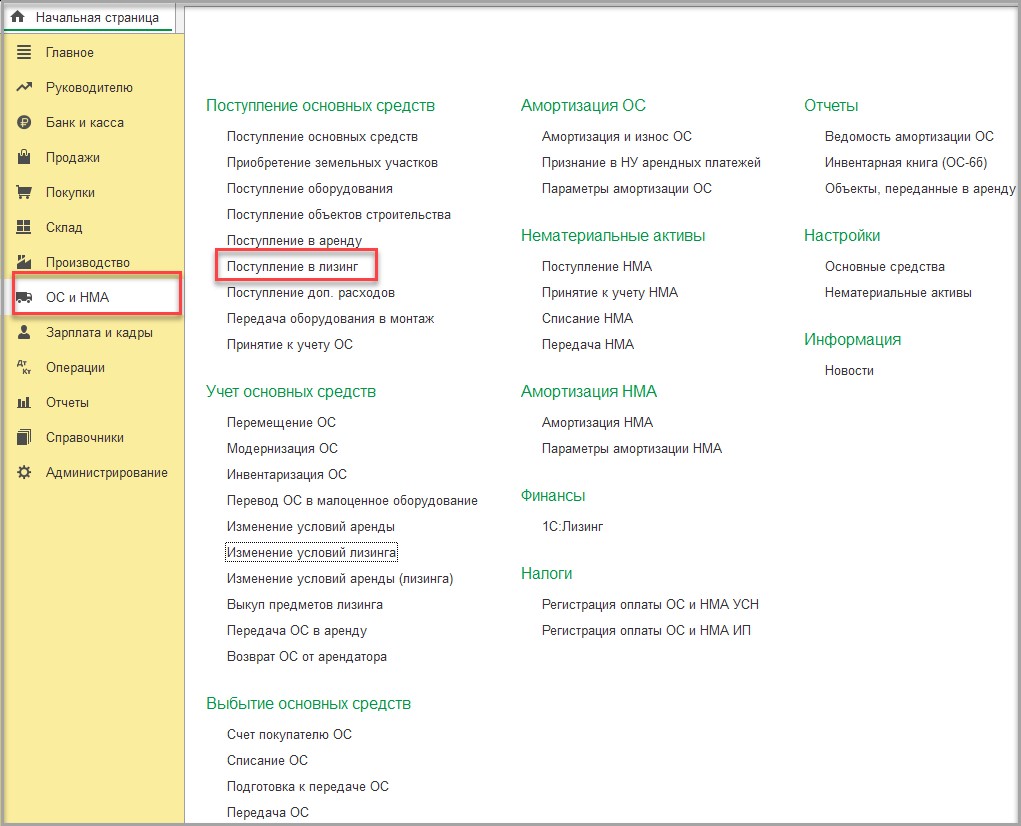
Task: Open the Производство section
Action: (x=88, y=262)
